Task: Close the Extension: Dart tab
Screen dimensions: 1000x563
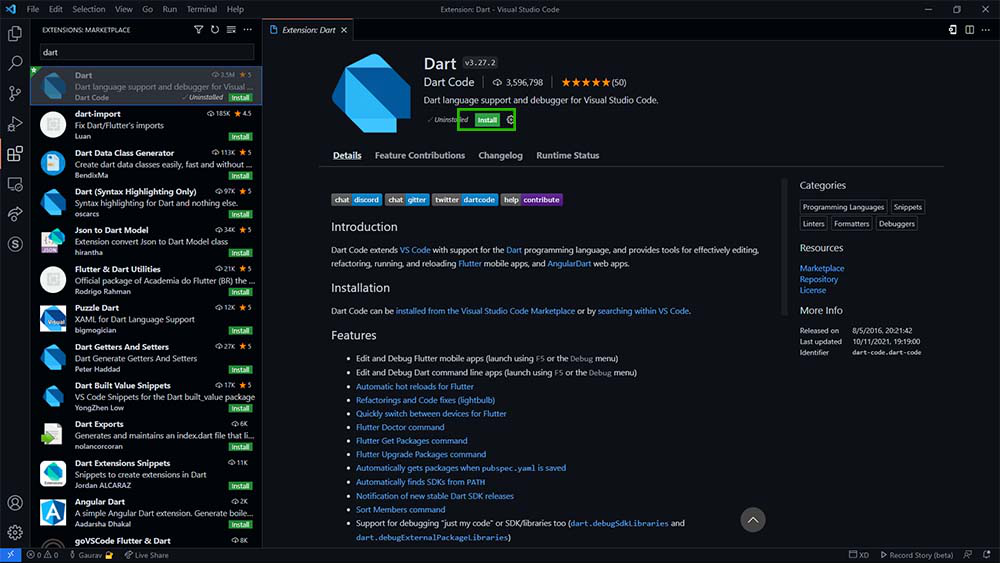Action: [344, 30]
